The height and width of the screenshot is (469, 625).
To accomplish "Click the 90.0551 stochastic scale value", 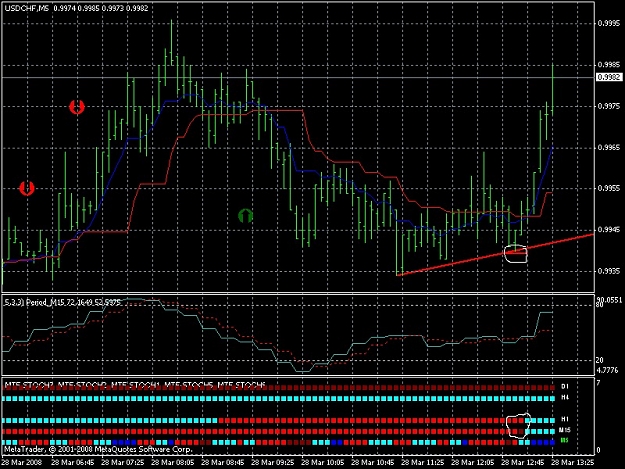I will 609,300.
